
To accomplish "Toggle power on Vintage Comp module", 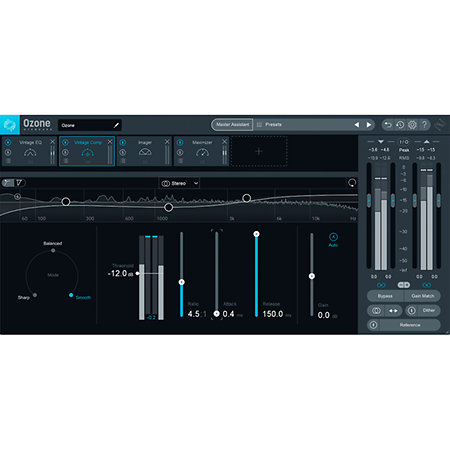I will 66,142.
